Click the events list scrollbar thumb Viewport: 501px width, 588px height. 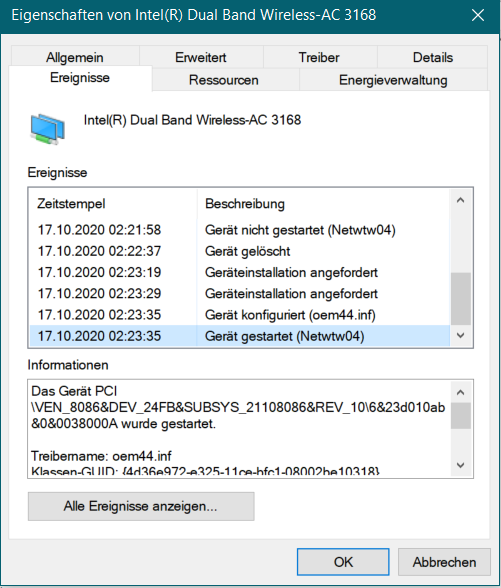tap(460, 299)
